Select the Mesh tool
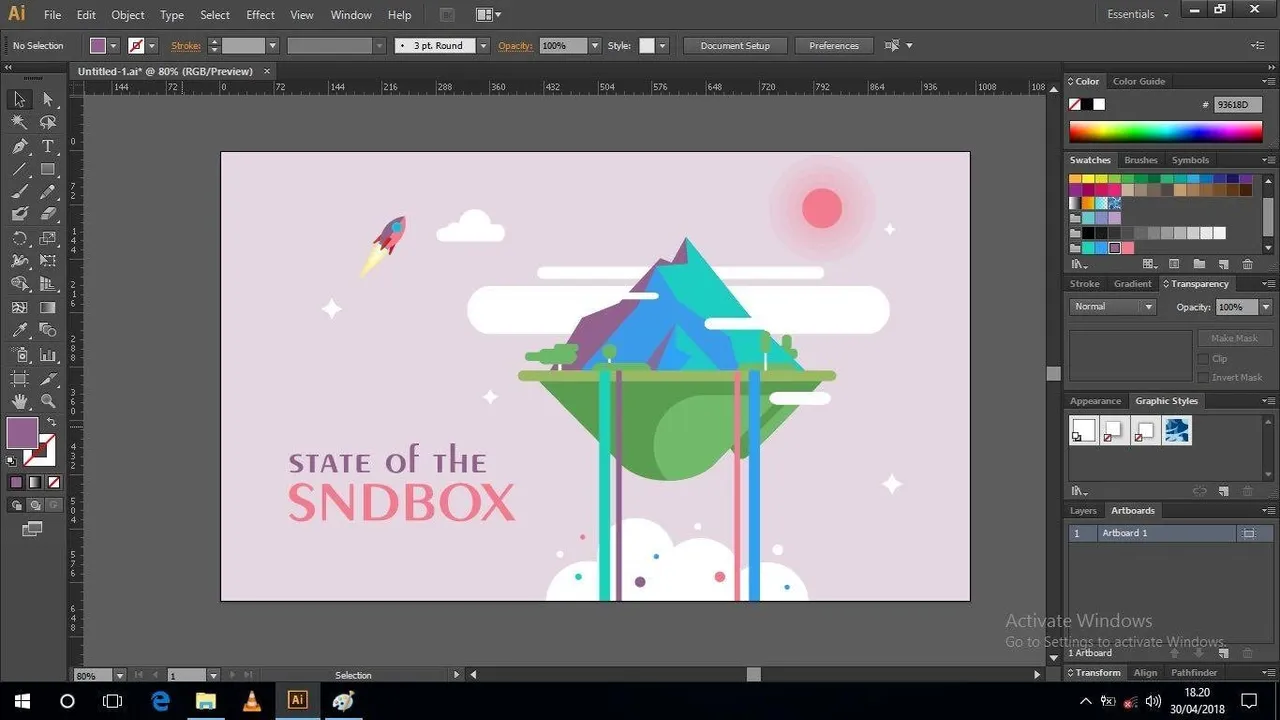The image size is (1280, 720). click(19, 308)
